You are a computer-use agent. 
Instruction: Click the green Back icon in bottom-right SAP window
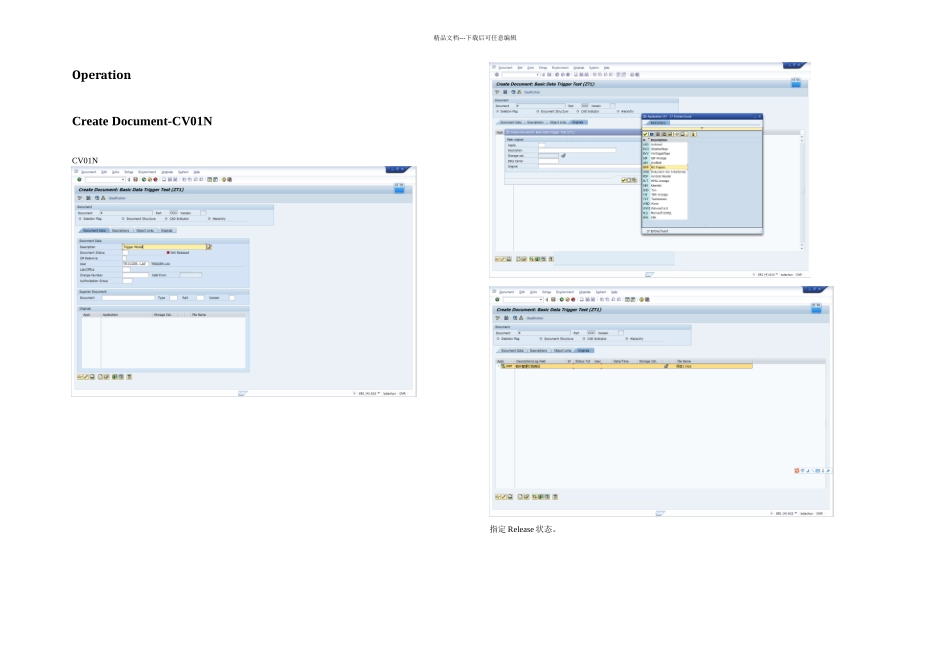pyautogui.click(x=562, y=299)
